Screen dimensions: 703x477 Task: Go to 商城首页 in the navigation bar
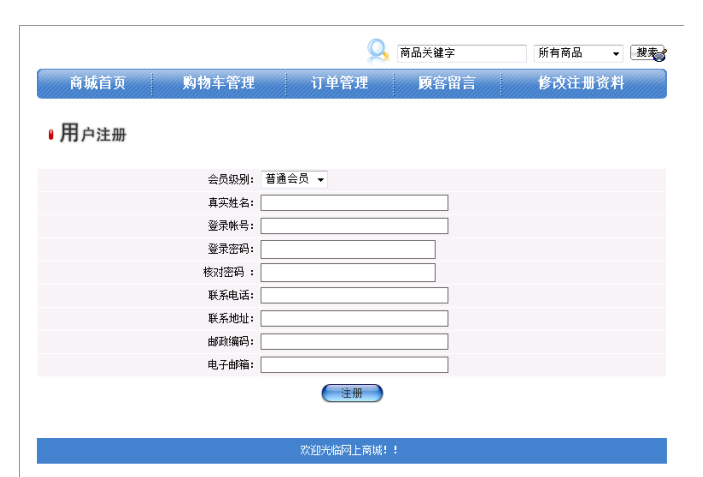click(x=98, y=83)
